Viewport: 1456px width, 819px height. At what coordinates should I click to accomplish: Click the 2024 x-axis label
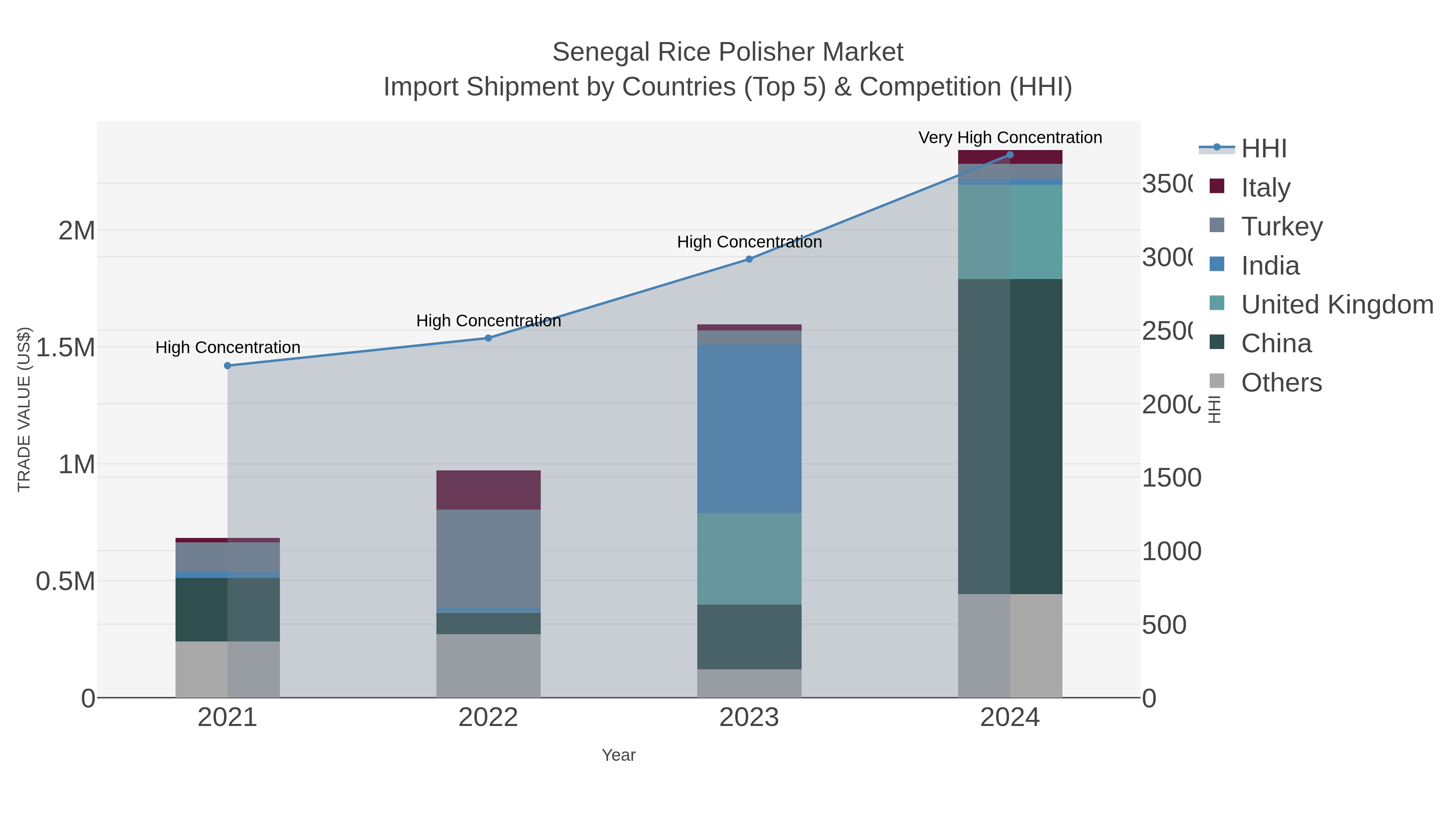click(1010, 717)
